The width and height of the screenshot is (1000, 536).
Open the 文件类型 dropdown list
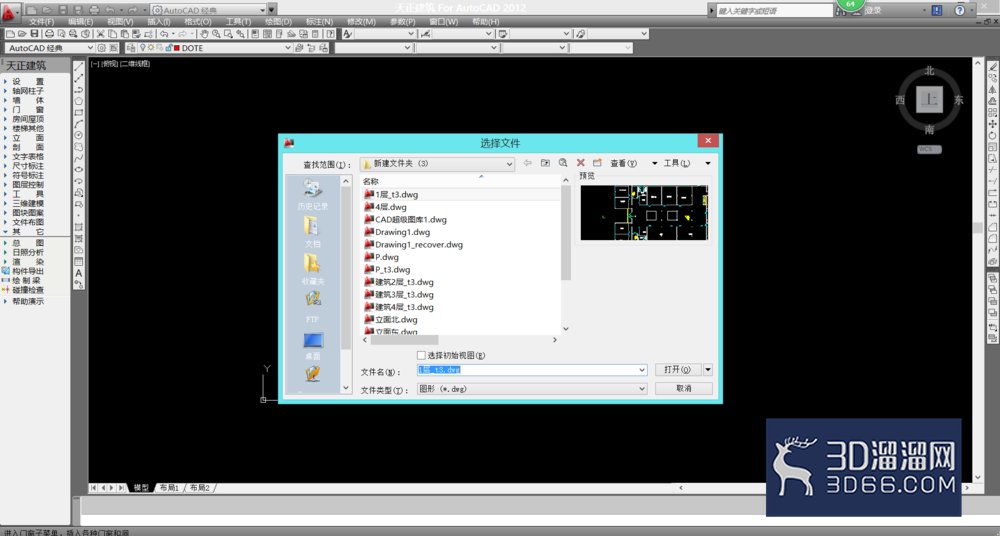coord(642,388)
